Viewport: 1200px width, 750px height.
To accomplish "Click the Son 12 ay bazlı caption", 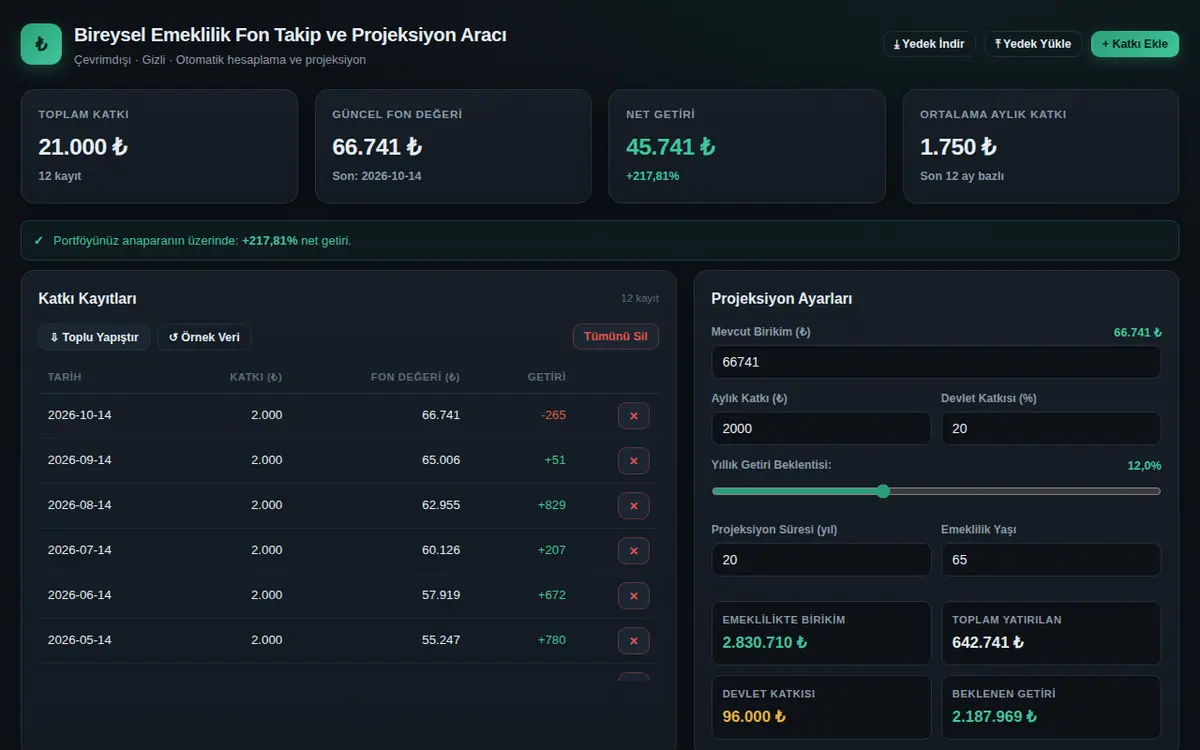I will point(962,176).
